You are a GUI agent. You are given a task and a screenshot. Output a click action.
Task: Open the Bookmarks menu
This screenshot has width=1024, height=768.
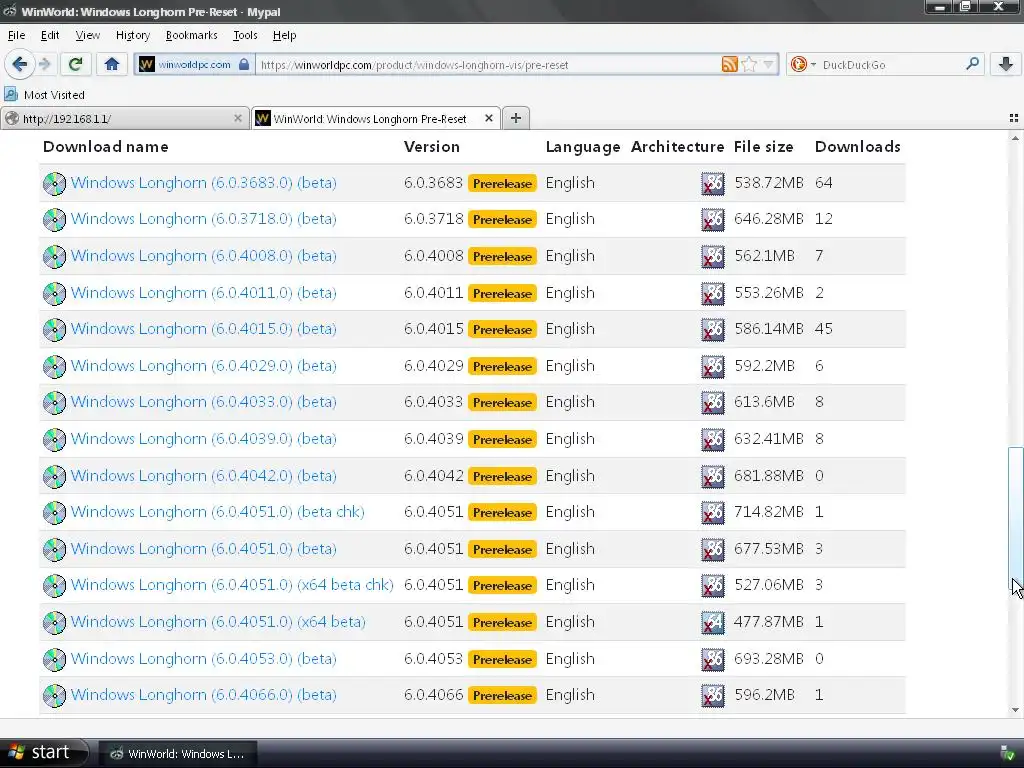coord(191,35)
